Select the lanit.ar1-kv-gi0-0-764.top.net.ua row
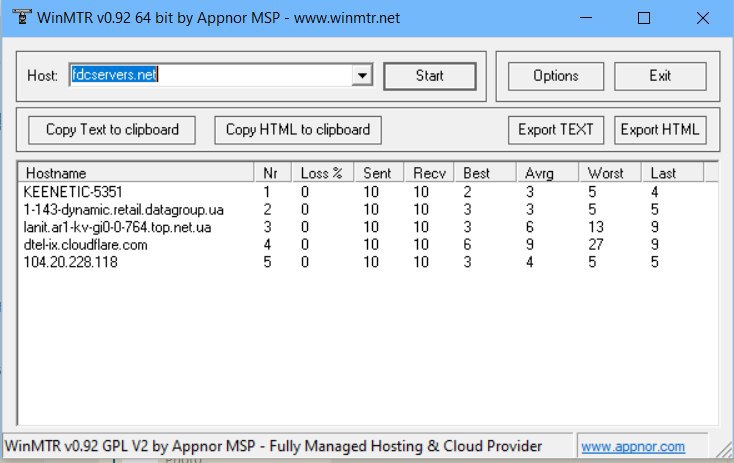The height and width of the screenshot is (463, 734). pos(367,227)
